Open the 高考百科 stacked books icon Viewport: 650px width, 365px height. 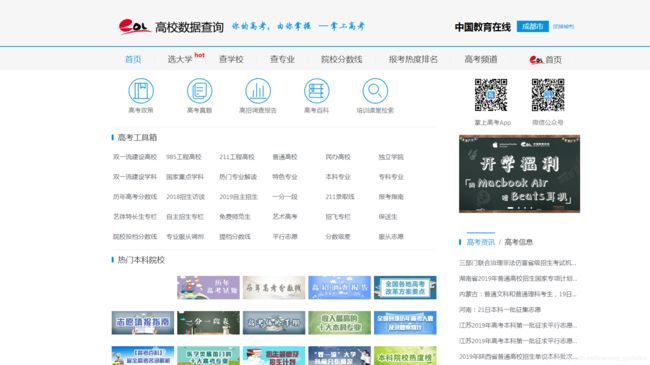(316, 90)
